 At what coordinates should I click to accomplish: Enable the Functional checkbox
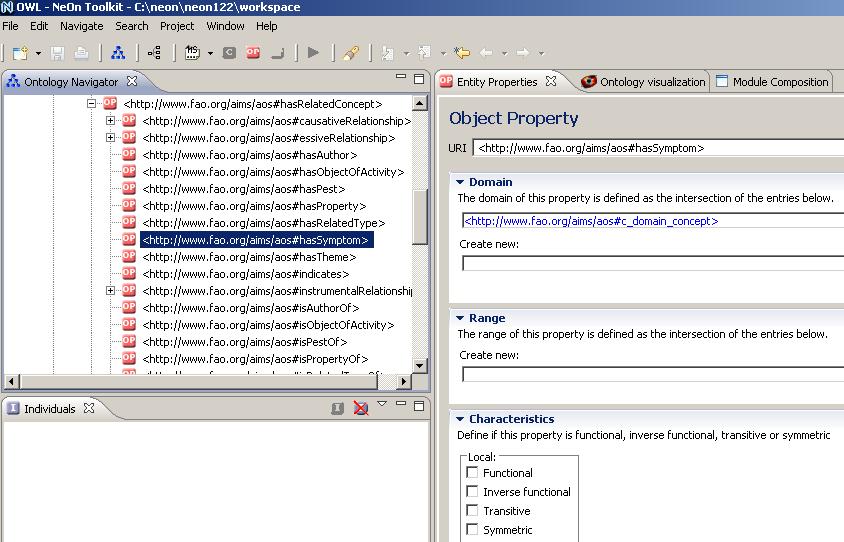click(x=472, y=473)
